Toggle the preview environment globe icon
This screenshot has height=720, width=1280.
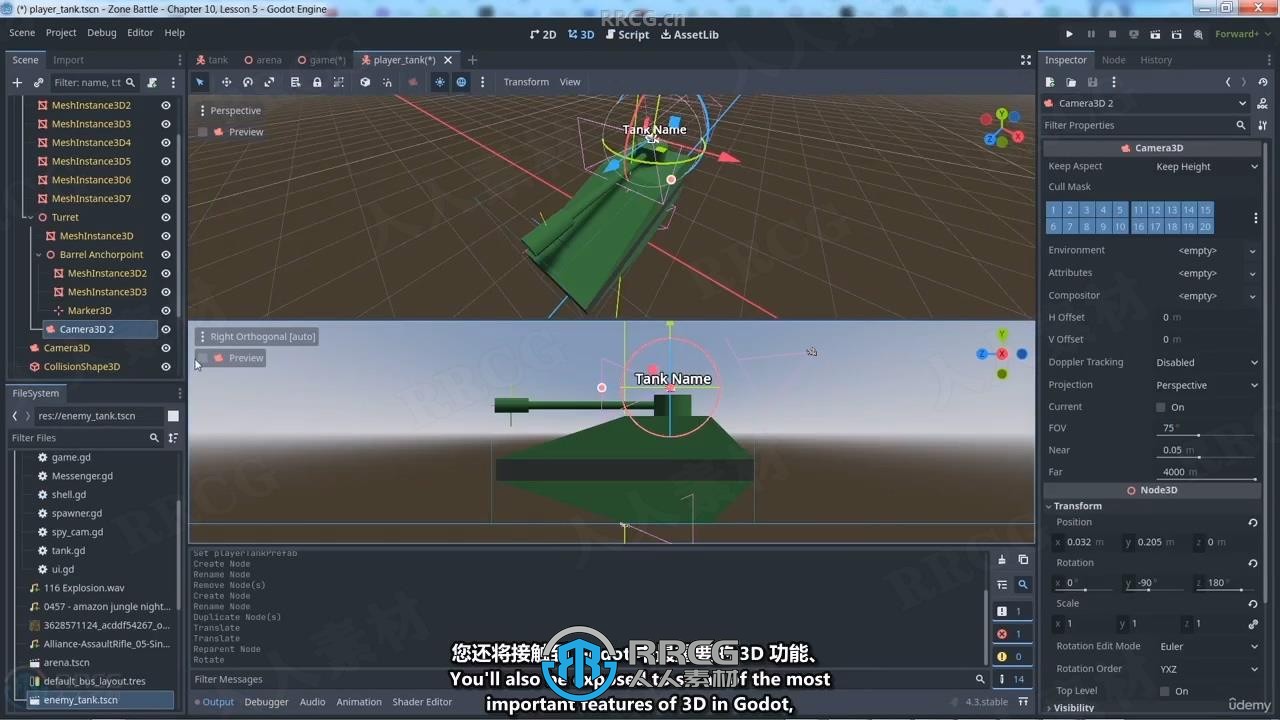point(461,82)
